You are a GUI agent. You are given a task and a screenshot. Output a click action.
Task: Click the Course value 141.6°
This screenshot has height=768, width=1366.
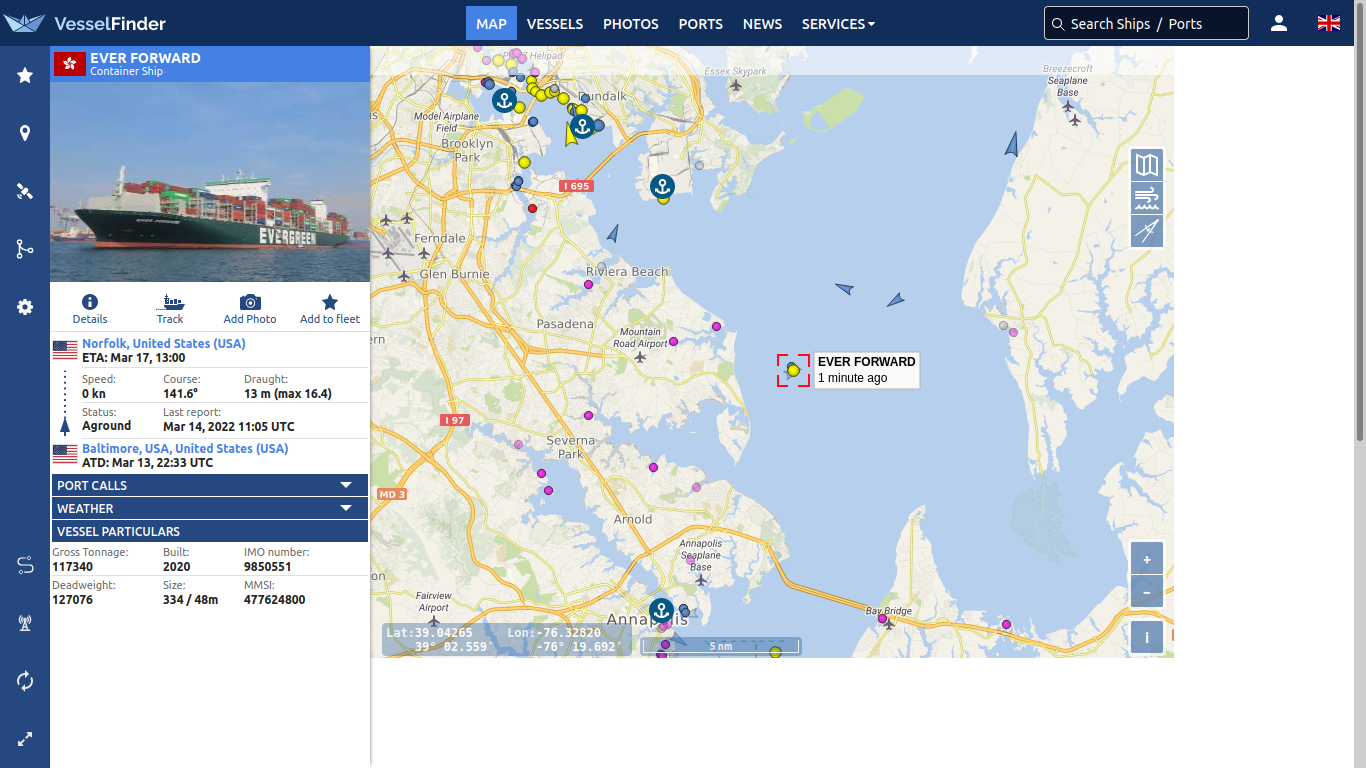point(180,393)
